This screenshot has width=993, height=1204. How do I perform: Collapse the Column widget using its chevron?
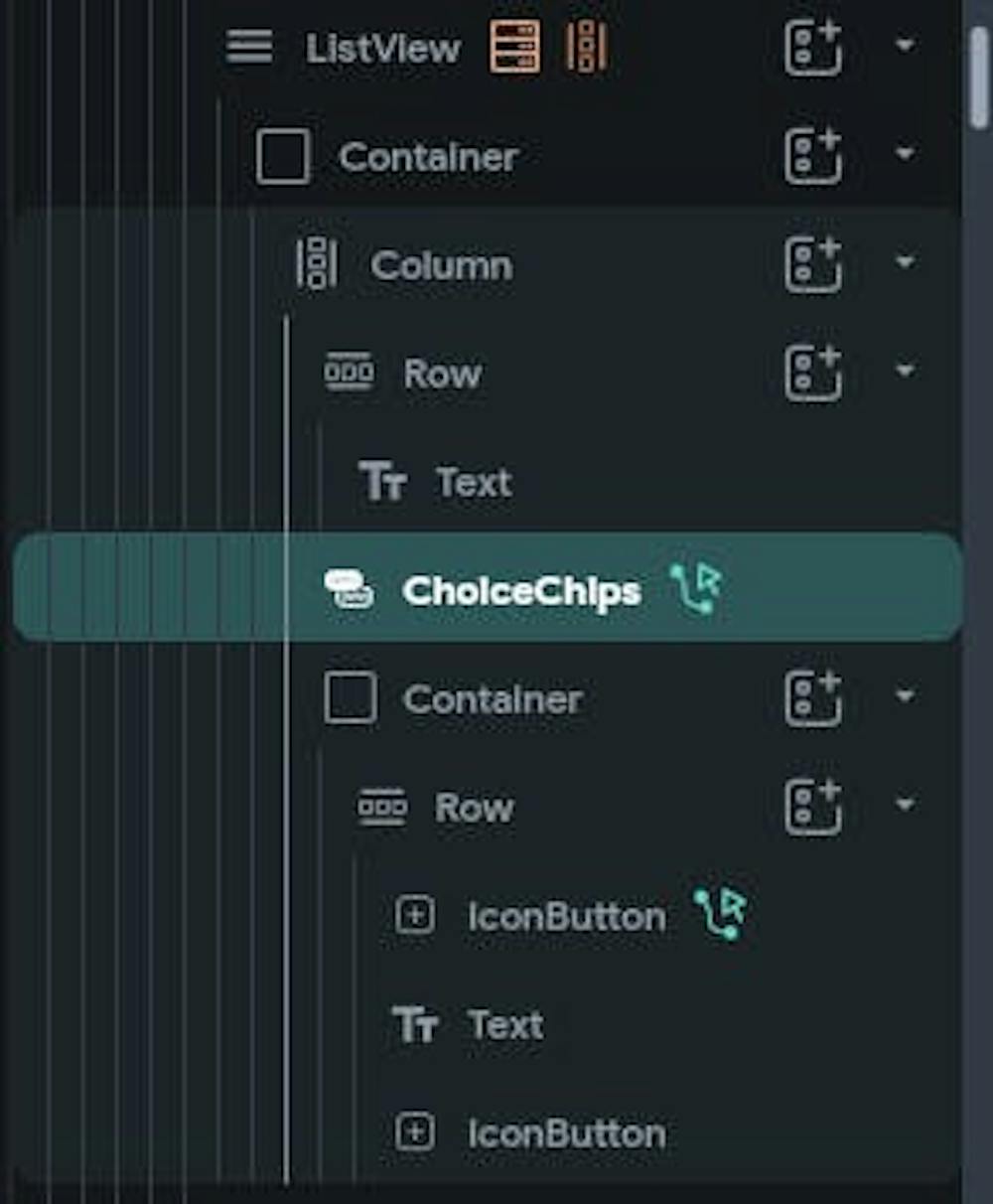tap(904, 261)
